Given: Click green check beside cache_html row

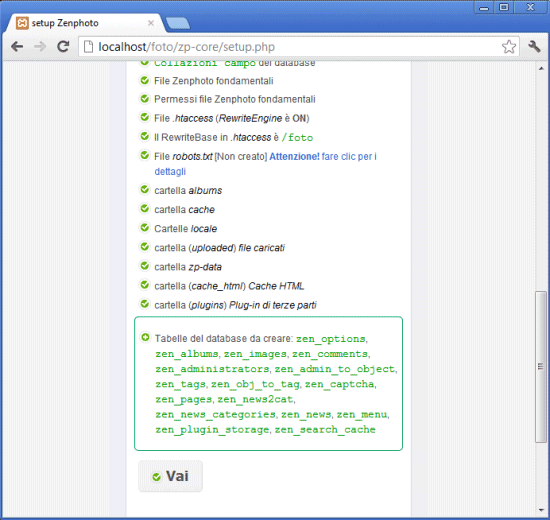Looking at the screenshot, I should (145, 285).
